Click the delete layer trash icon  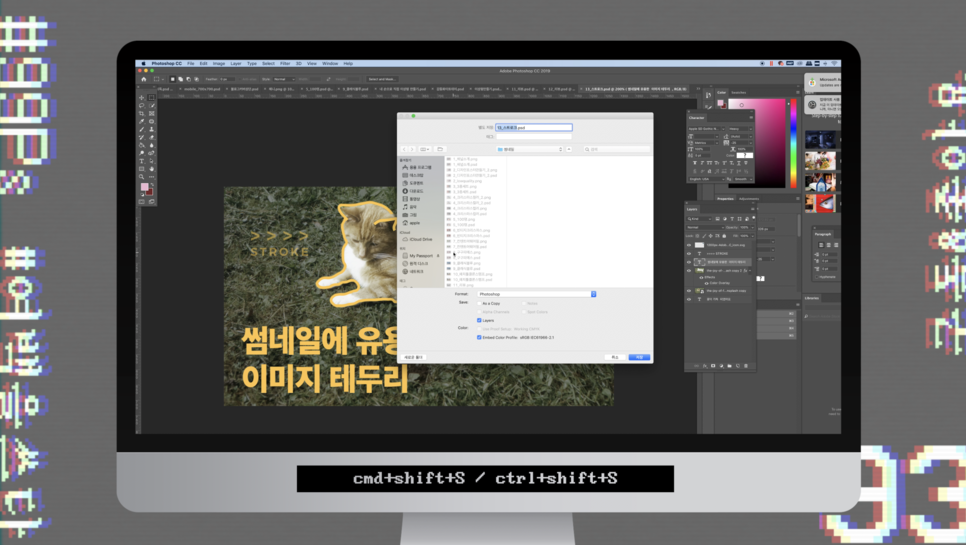pyautogui.click(x=745, y=366)
